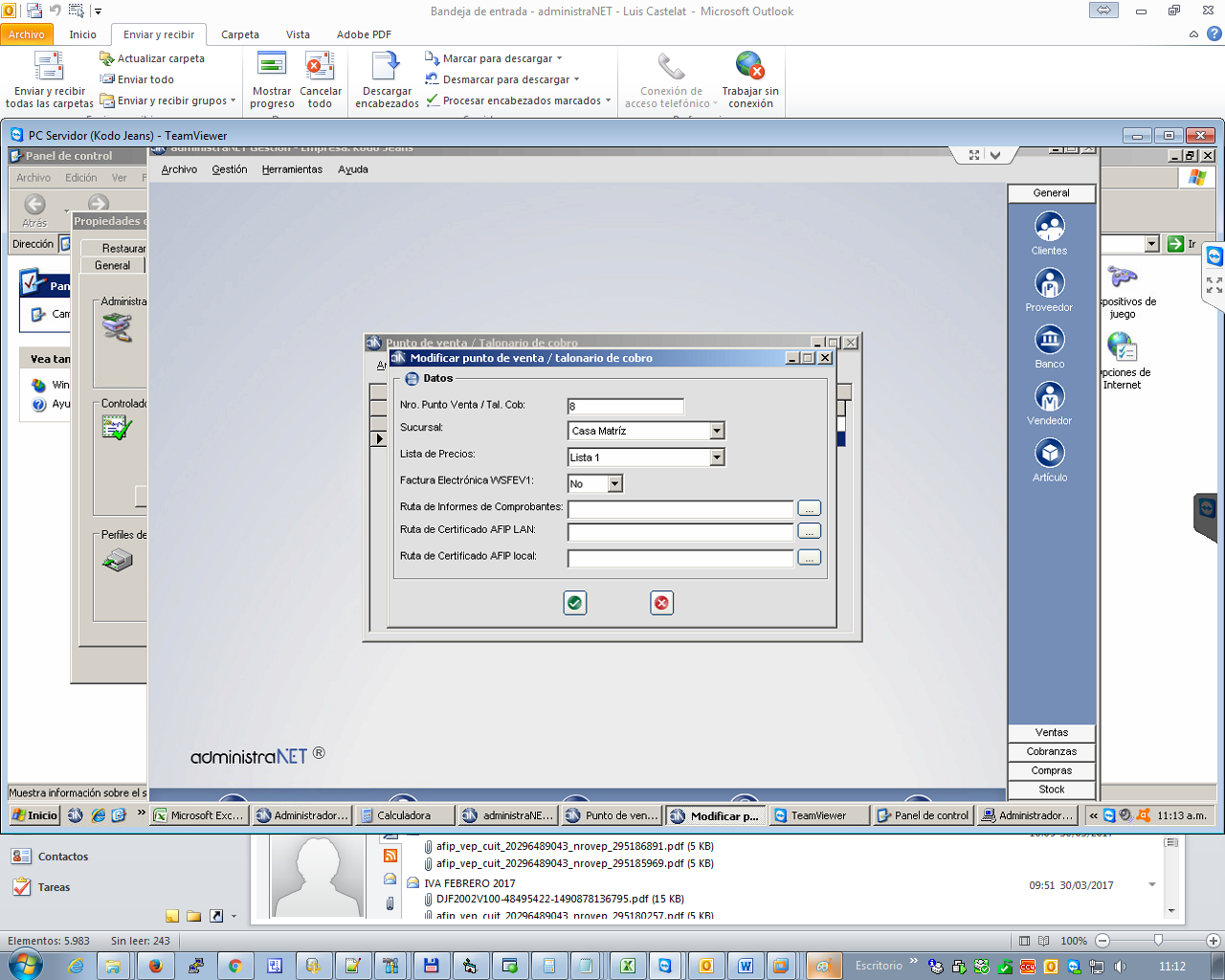Switch to the Carpeta ribbon tab
Screen dimensions: 1225x980
(240, 34)
